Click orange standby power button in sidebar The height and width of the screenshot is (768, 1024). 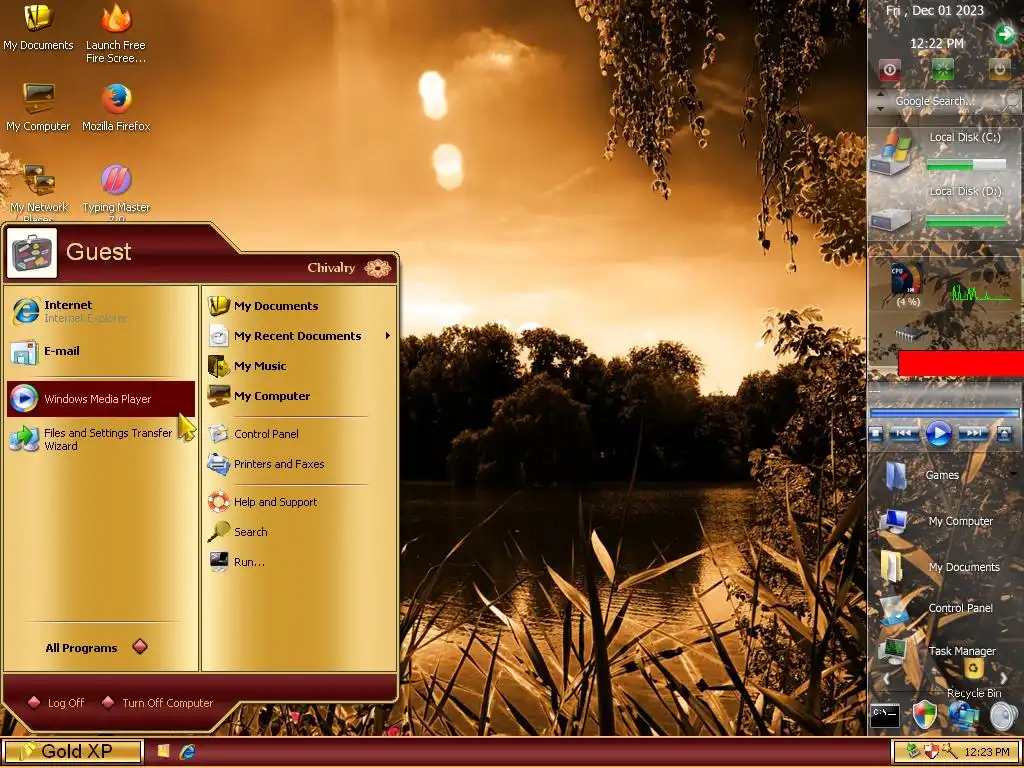click(999, 69)
